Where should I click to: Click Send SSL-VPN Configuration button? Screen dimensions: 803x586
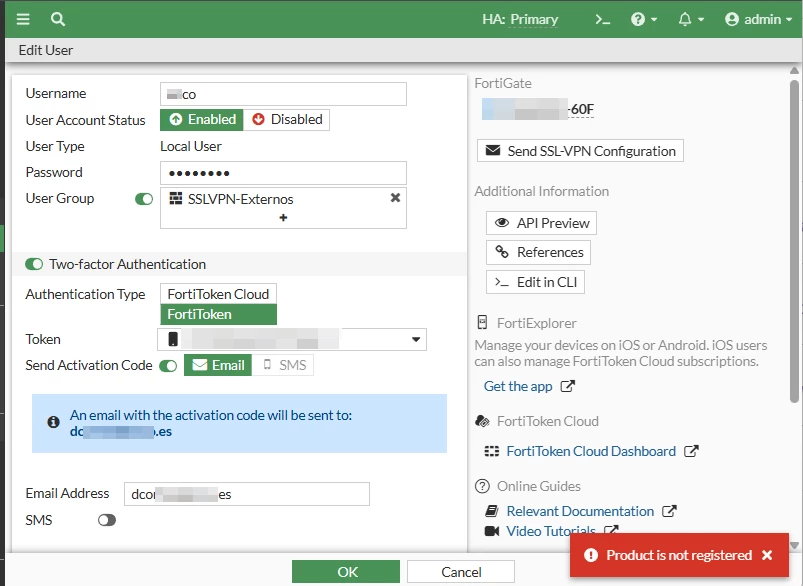580,151
